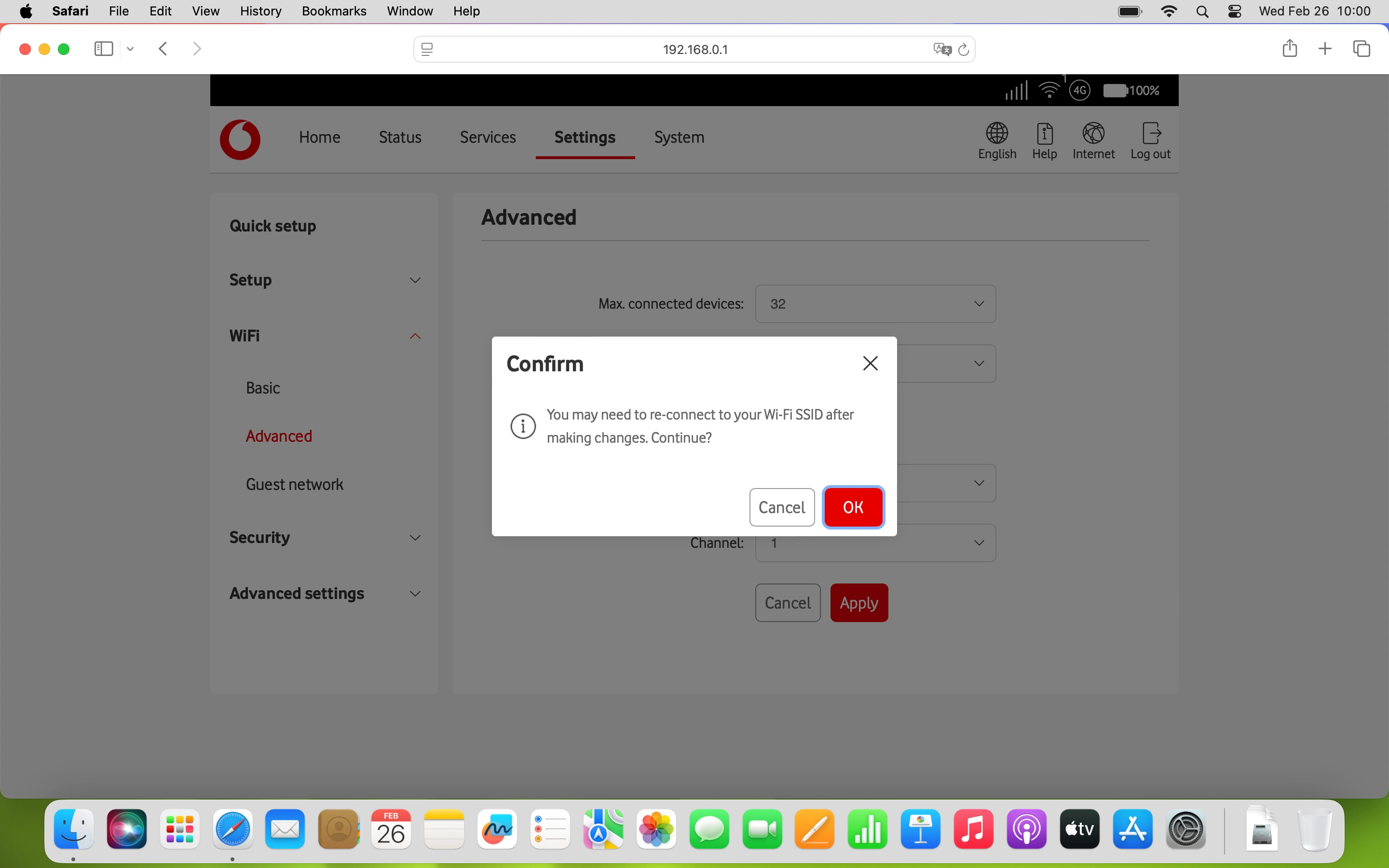Switch to the System tab
This screenshot has width=1389, height=868.
679,137
